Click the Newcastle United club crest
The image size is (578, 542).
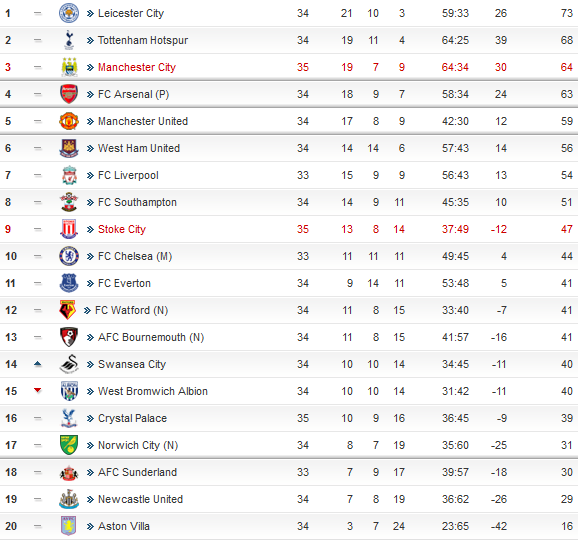[69, 499]
